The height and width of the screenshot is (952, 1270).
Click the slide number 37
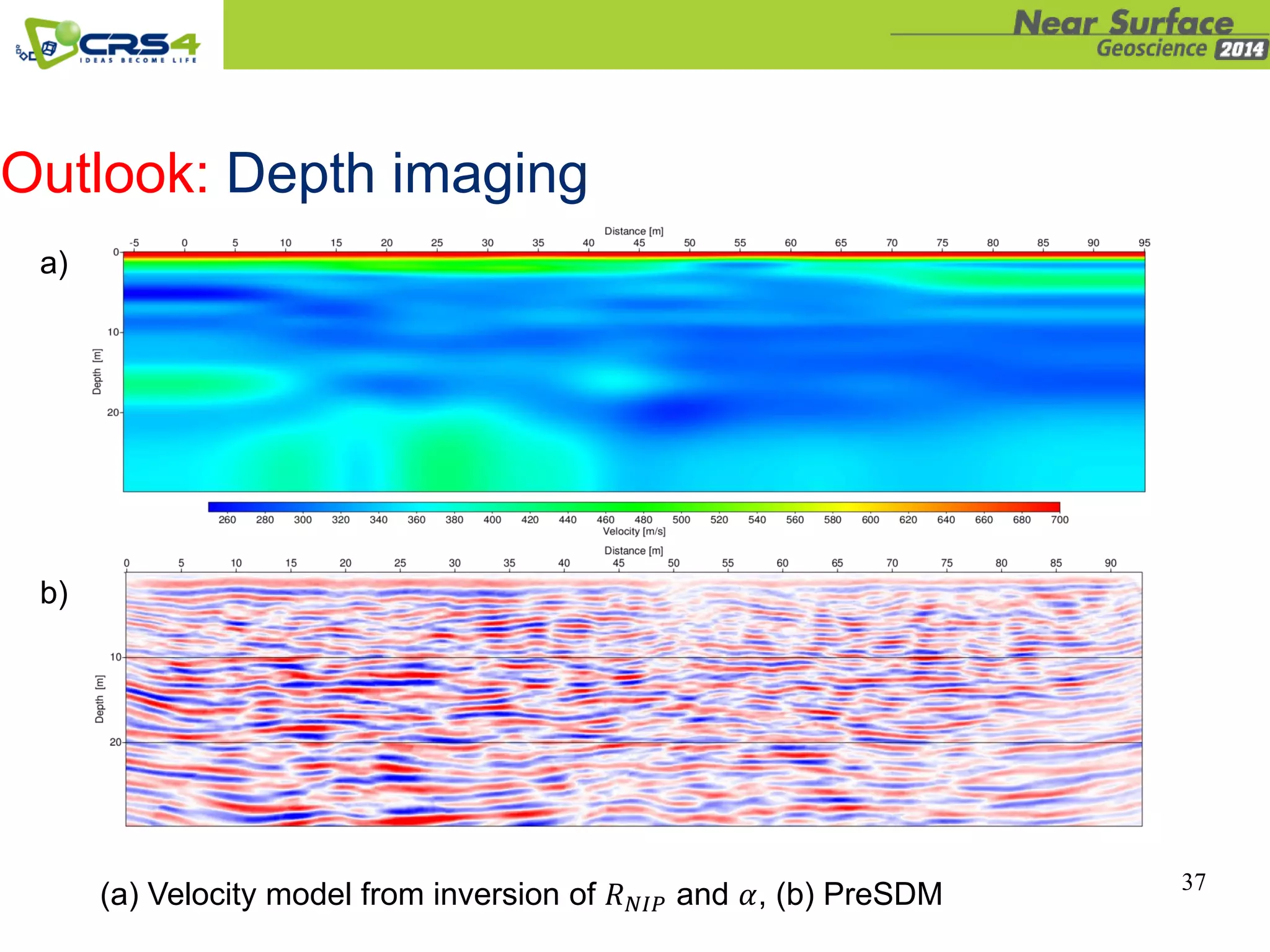[1194, 882]
